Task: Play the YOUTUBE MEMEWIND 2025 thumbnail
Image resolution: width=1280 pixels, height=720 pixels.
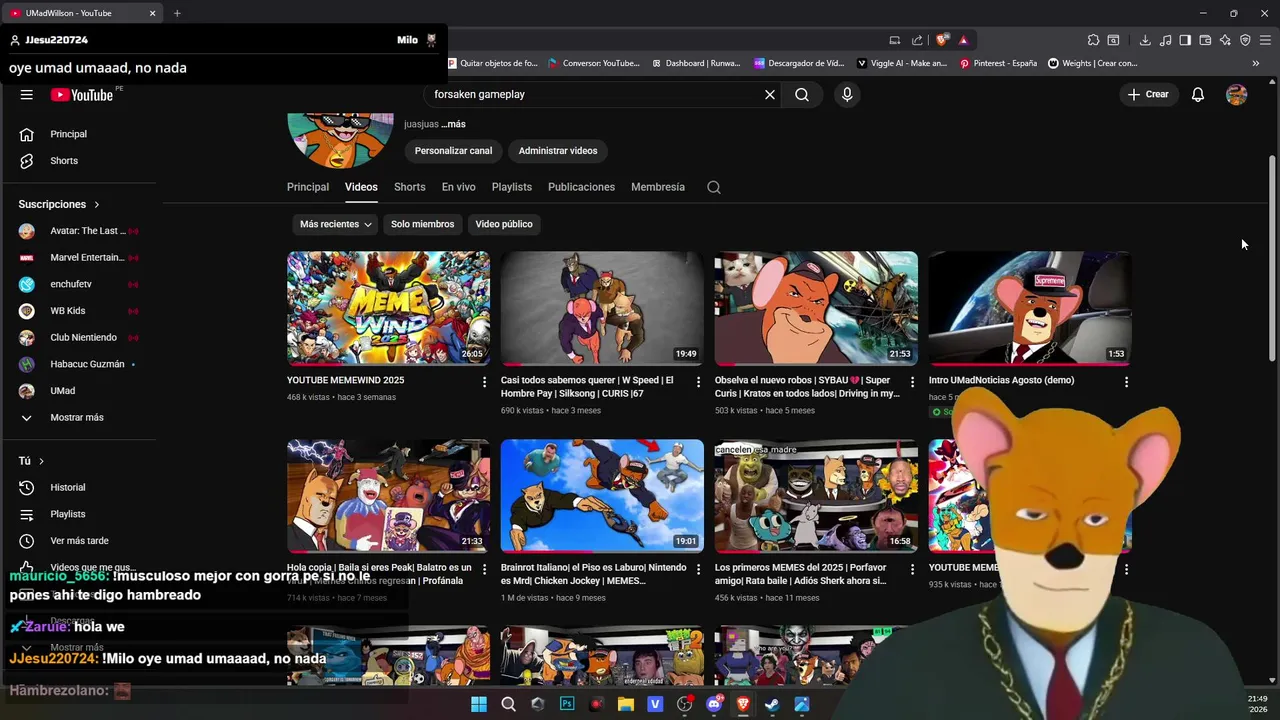Action: (x=388, y=308)
